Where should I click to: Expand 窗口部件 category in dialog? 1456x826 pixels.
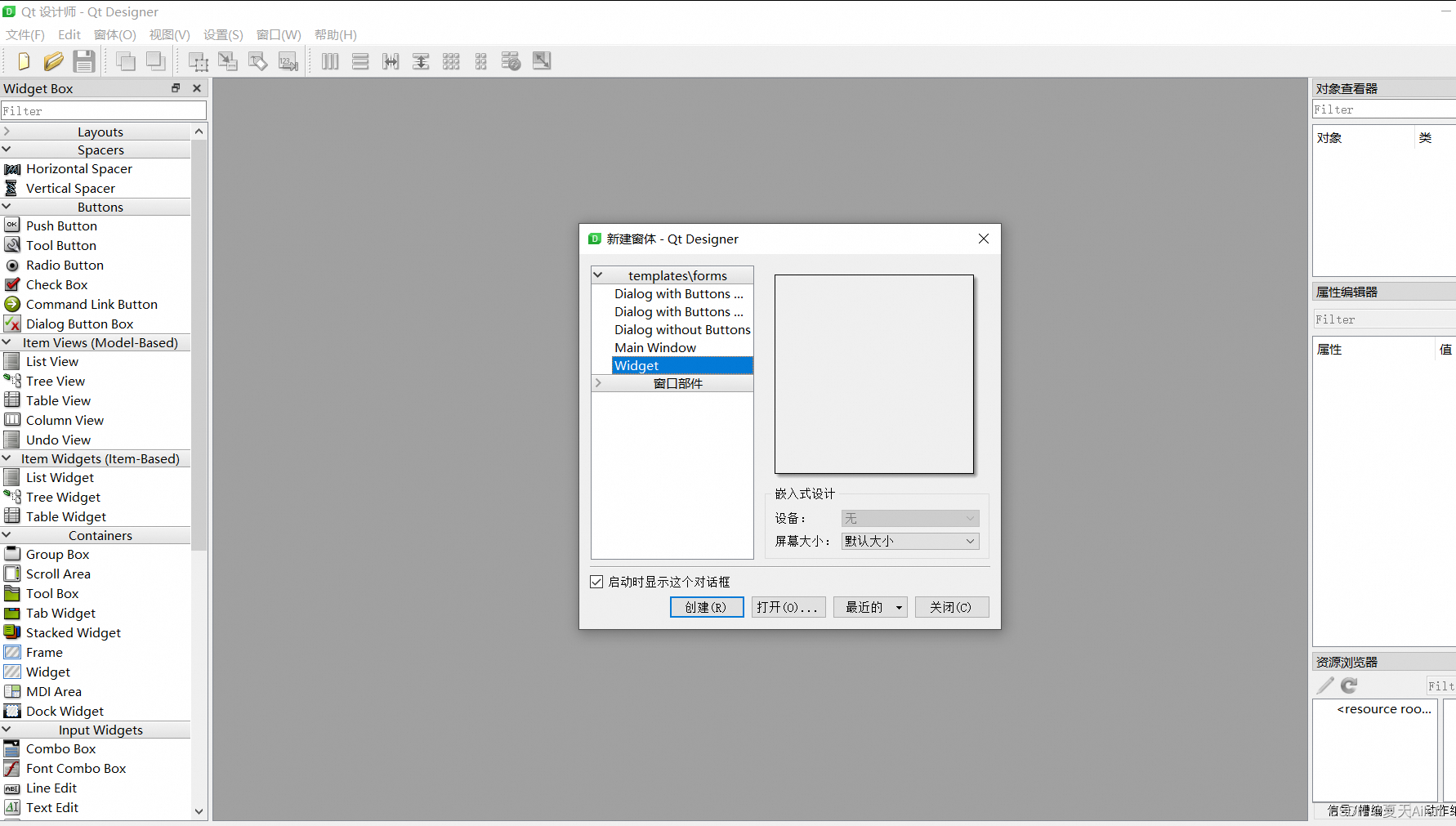[598, 383]
